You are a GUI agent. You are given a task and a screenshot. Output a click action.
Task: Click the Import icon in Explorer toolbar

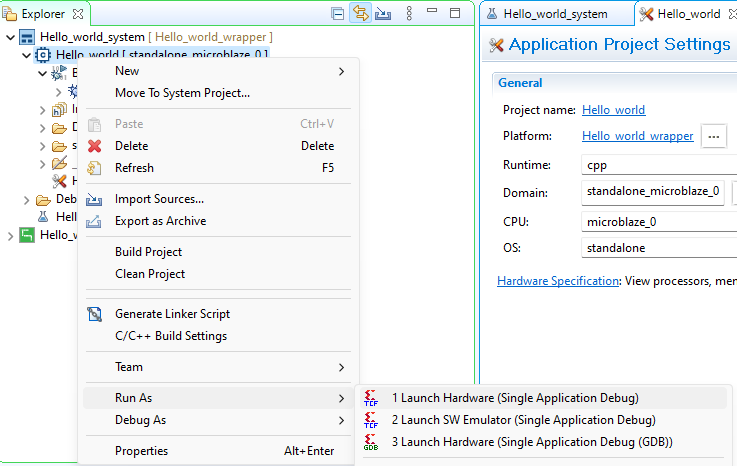382,14
